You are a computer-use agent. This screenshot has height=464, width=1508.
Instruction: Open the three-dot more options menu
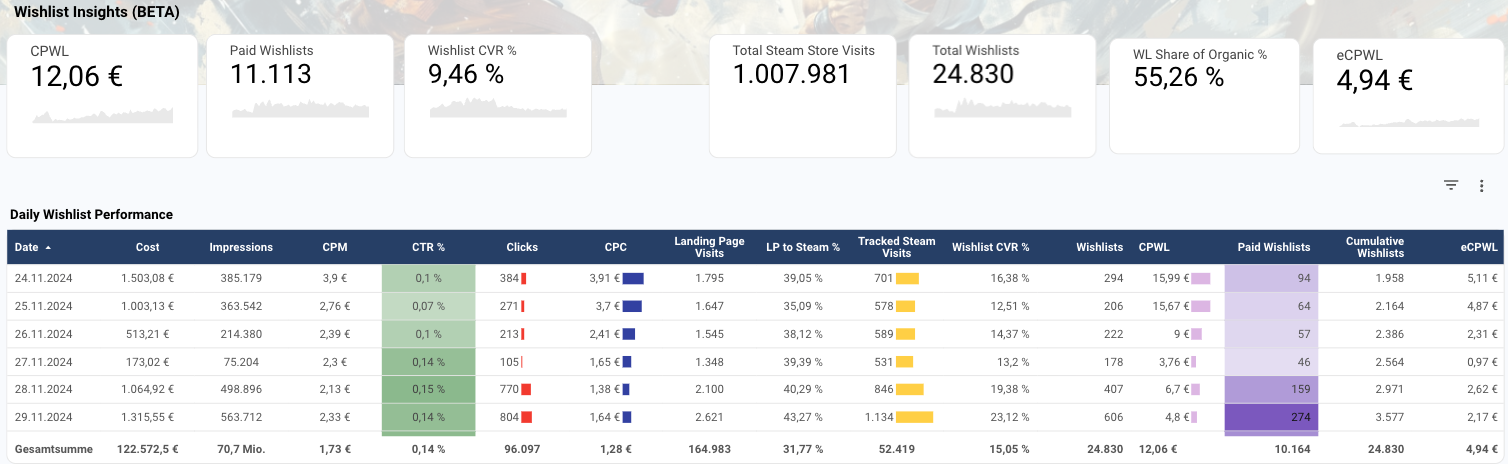point(1481,185)
